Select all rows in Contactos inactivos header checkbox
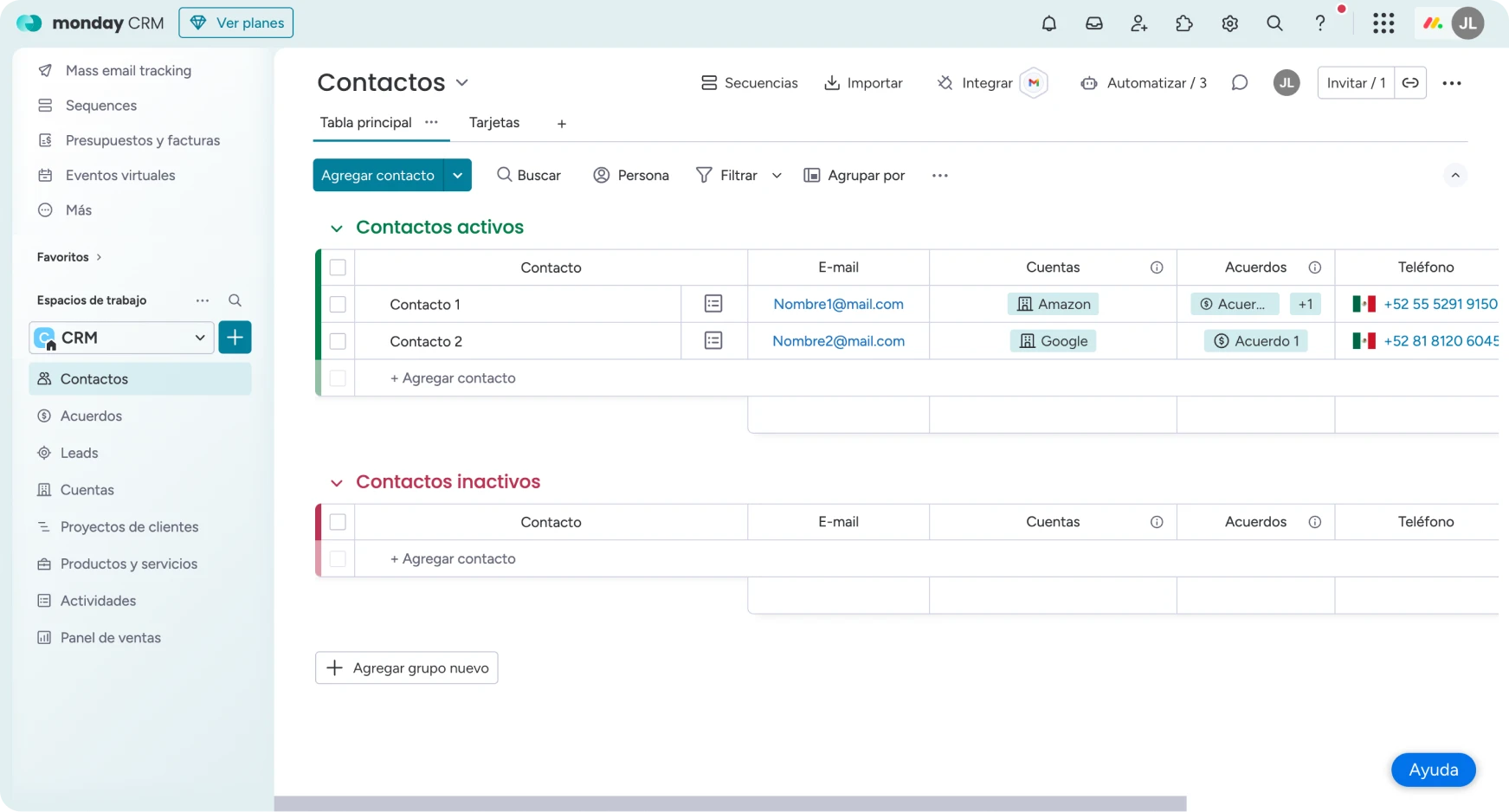 [x=338, y=522]
